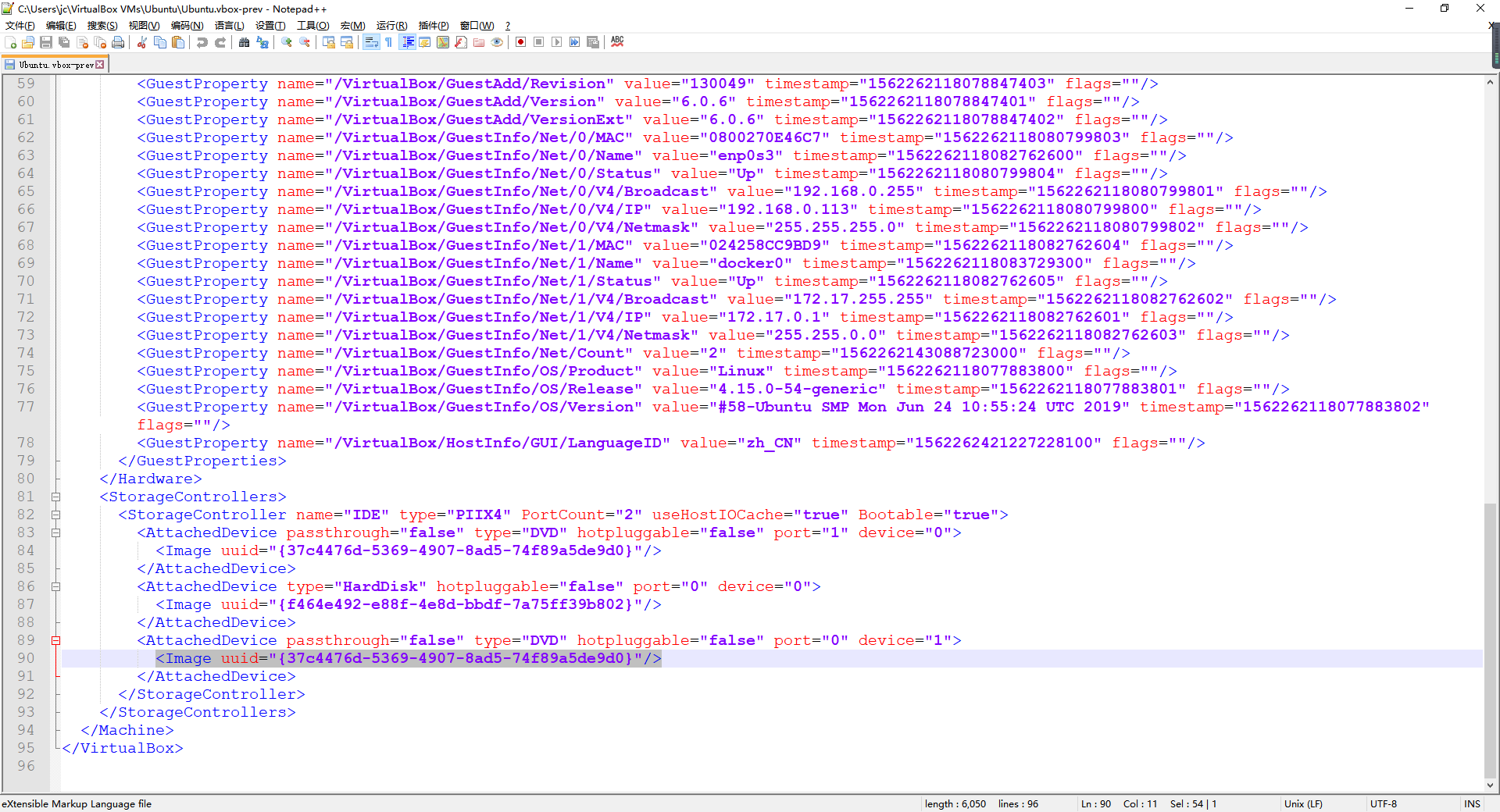The image size is (1500, 812).
Task: Open Folder as Workspace icon
Action: 479,42
